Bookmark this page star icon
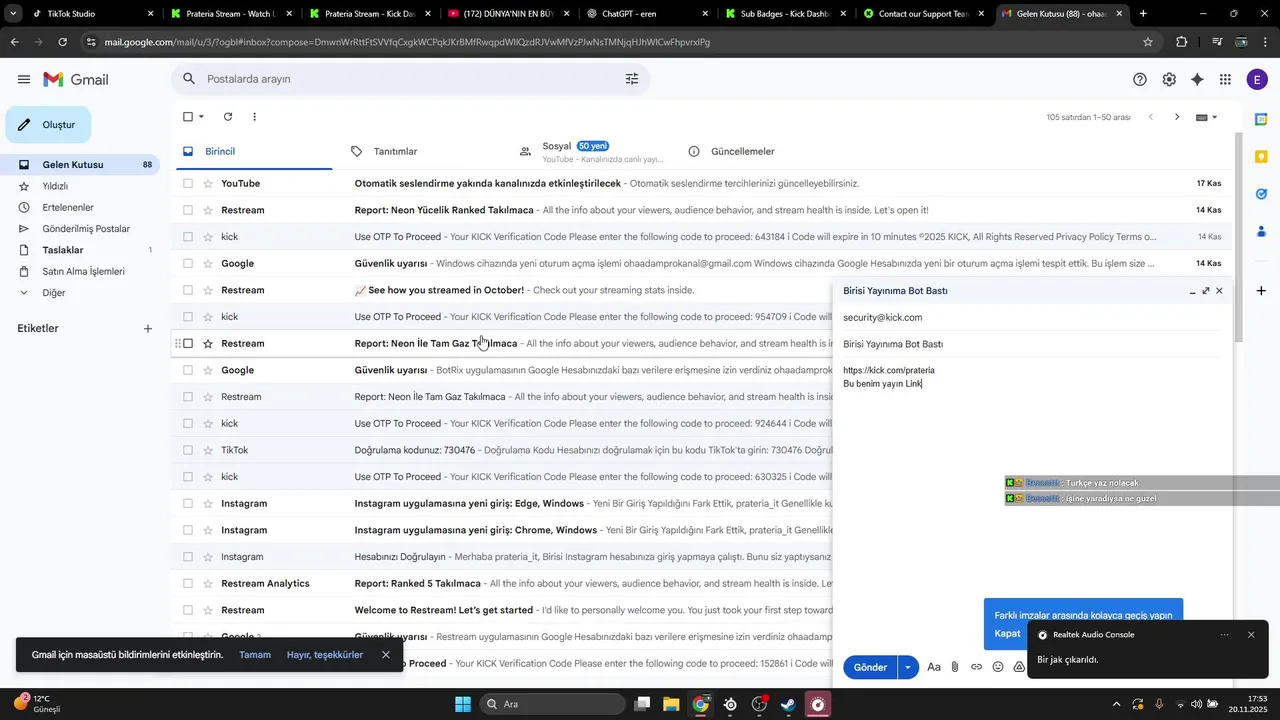This screenshot has width=1280, height=720. [1148, 42]
